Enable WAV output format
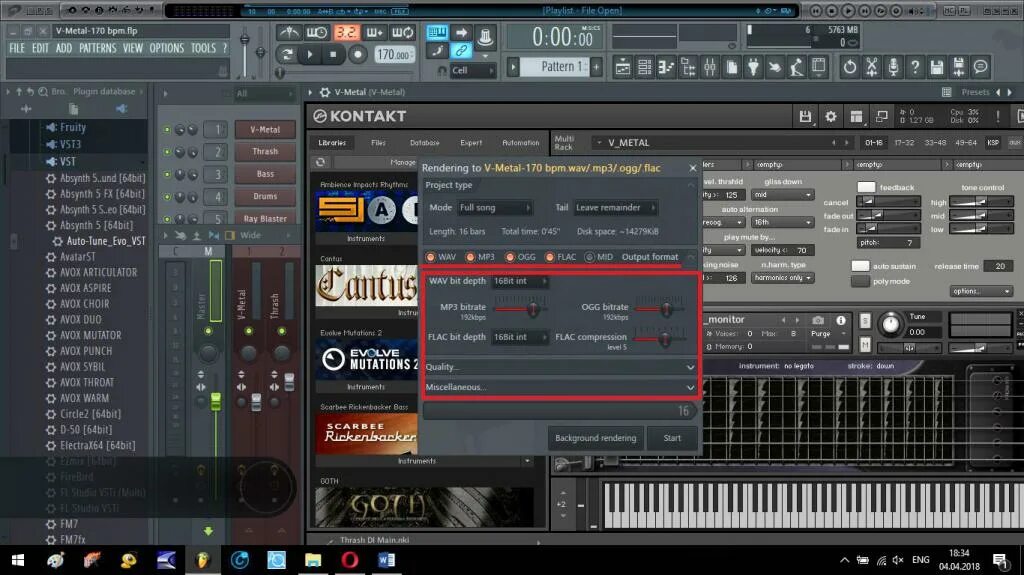Screen dimensions: 1024x575 (x=430, y=257)
